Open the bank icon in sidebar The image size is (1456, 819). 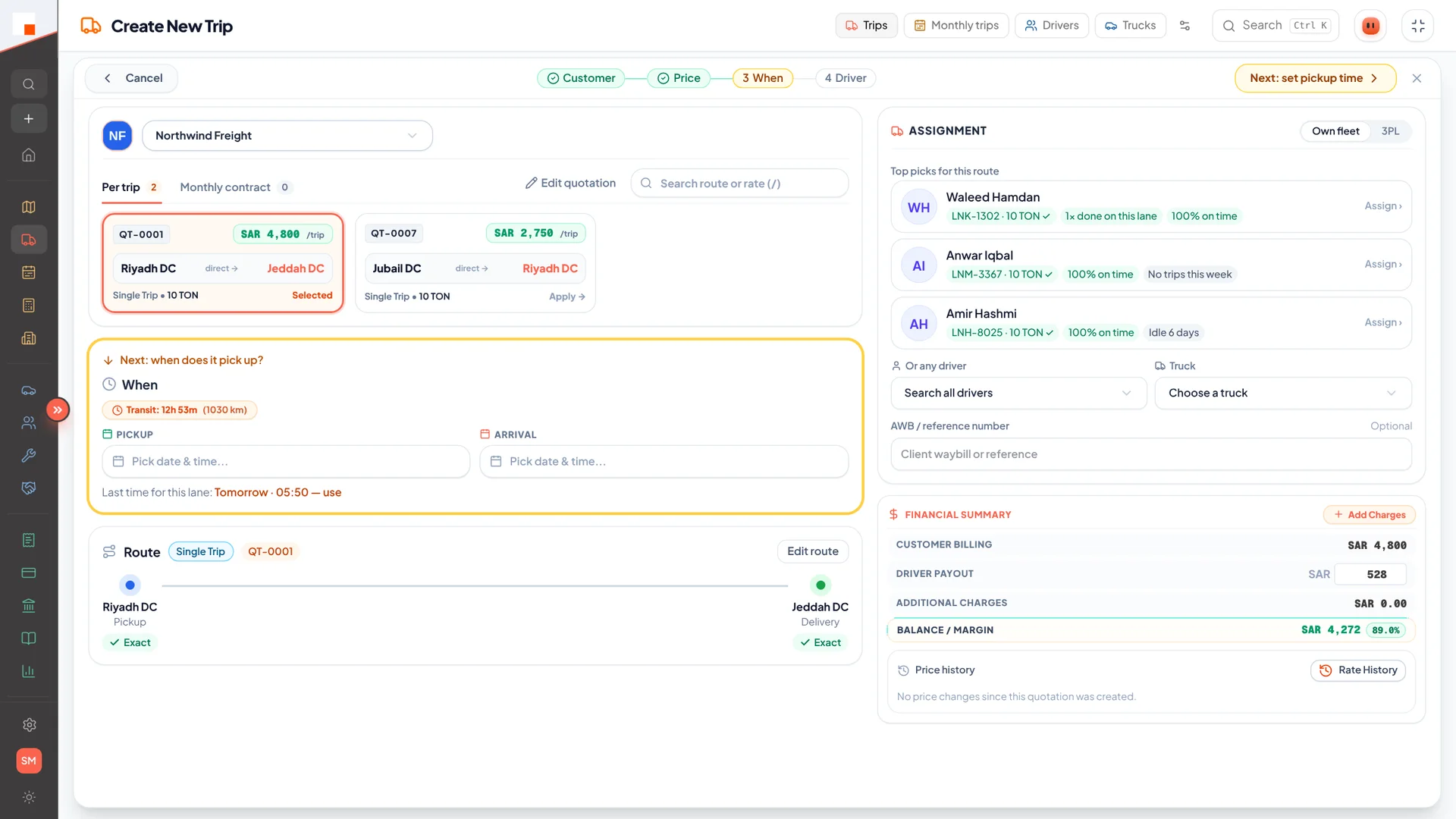(x=29, y=605)
